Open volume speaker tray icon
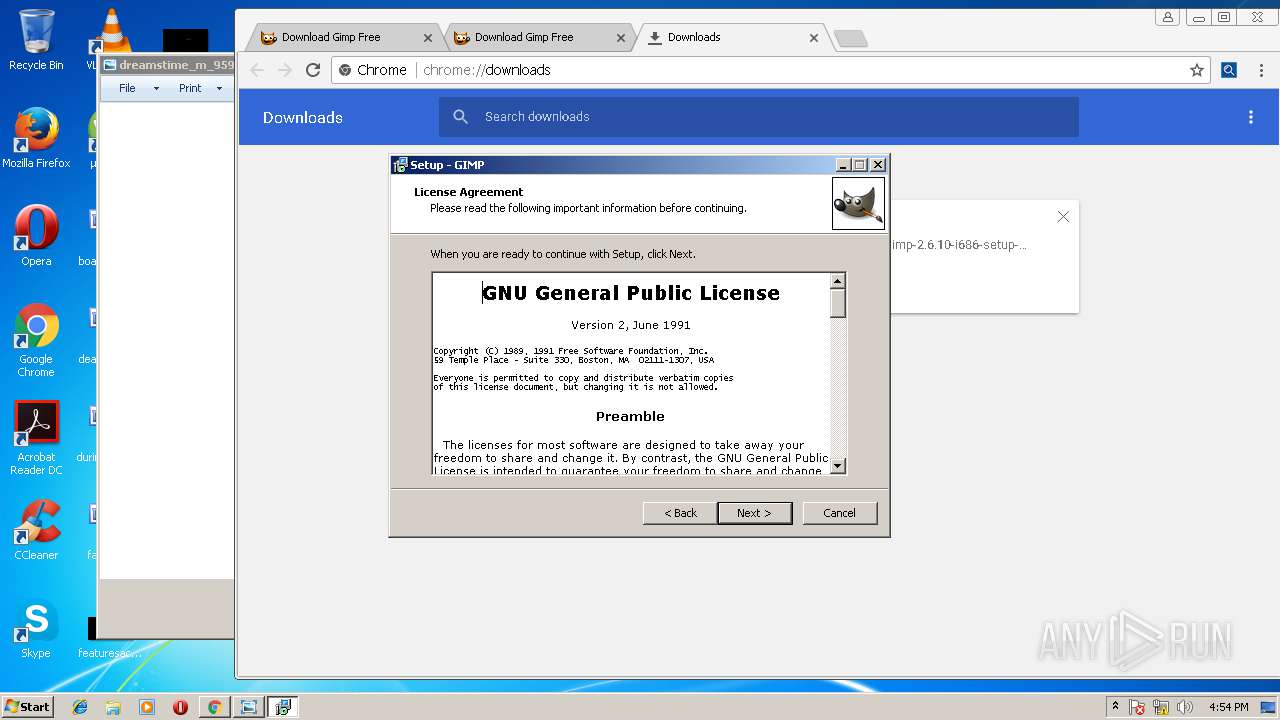 pyautogui.click(x=1185, y=707)
